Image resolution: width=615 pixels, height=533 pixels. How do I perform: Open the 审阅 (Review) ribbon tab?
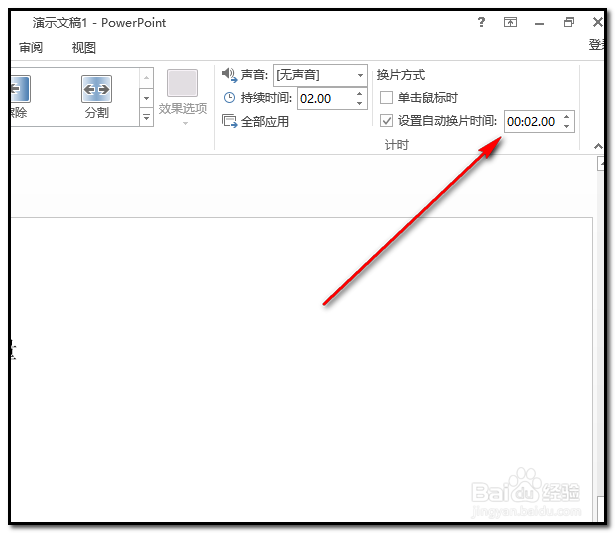31,47
